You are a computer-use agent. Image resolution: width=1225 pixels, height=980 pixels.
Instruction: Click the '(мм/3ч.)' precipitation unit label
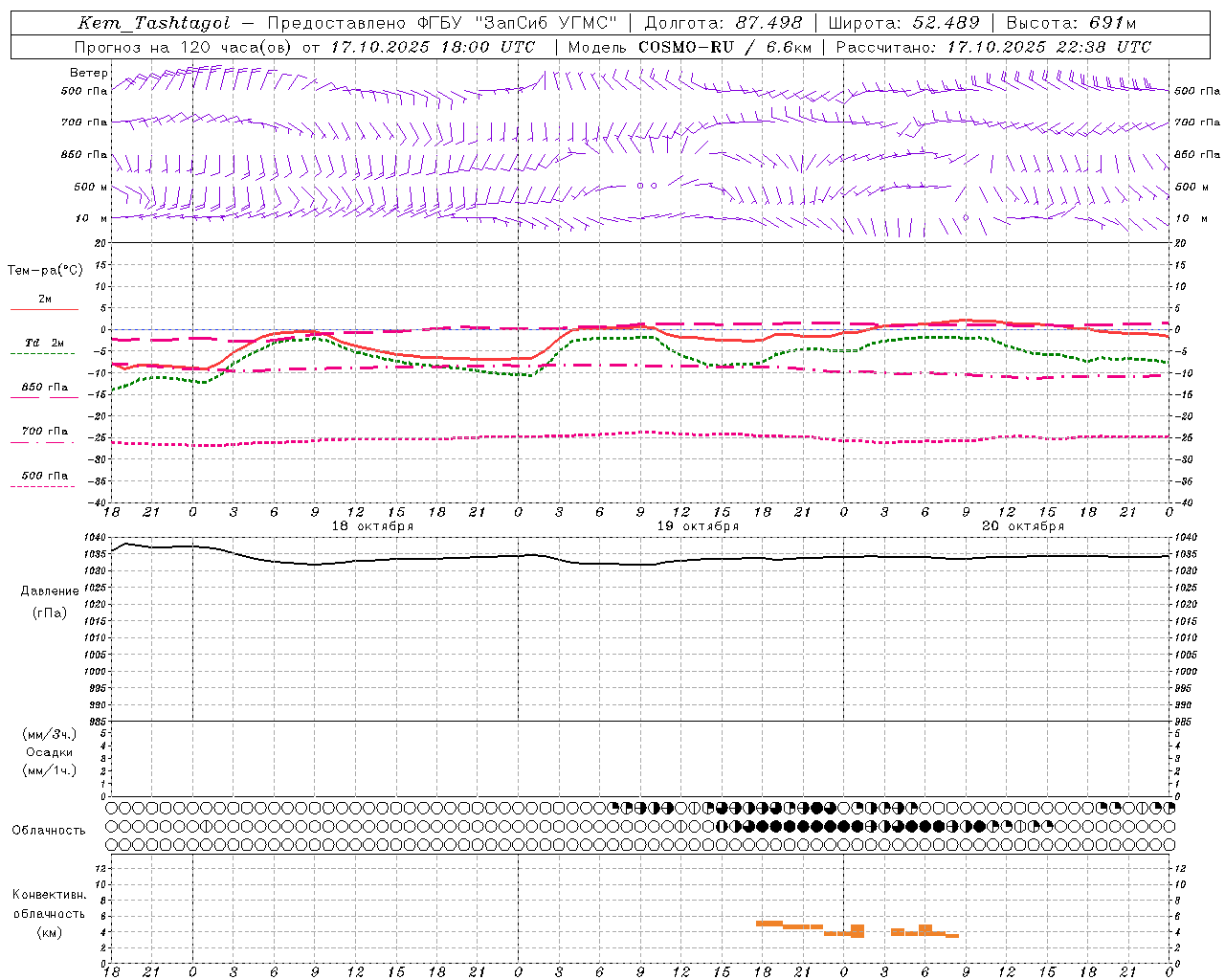point(50,734)
